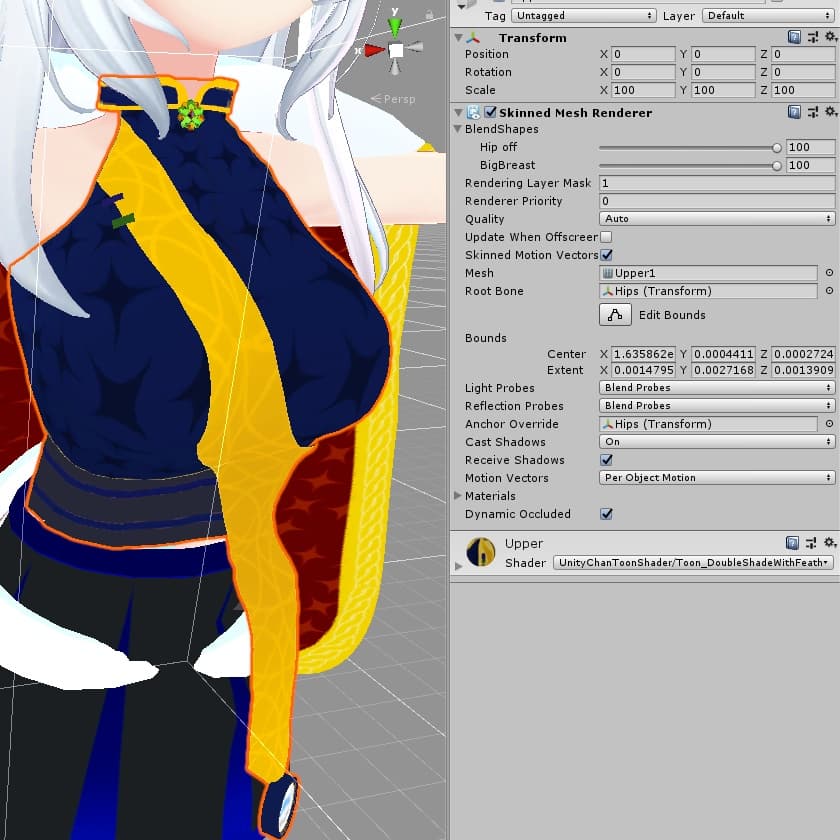
Task: Open the Shader selection dropdown
Action: (x=692, y=563)
